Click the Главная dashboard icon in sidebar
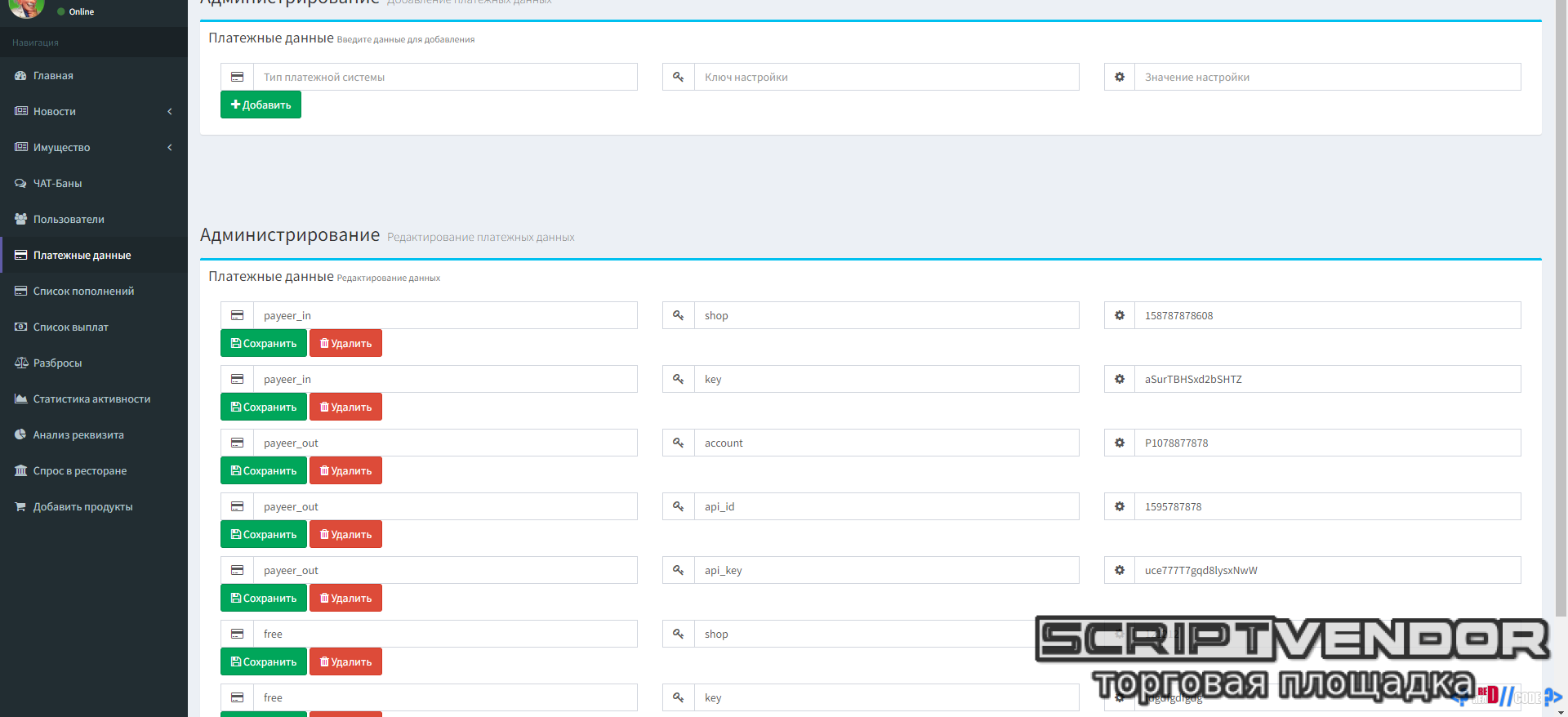Viewport: 1568px width, 717px height. 20,76
